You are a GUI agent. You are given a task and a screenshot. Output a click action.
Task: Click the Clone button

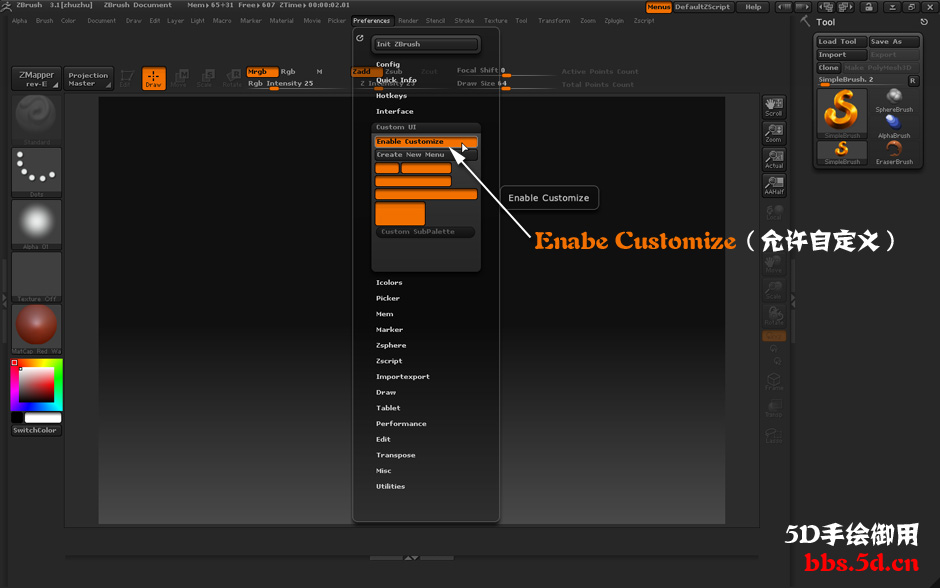click(x=828, y=68)
